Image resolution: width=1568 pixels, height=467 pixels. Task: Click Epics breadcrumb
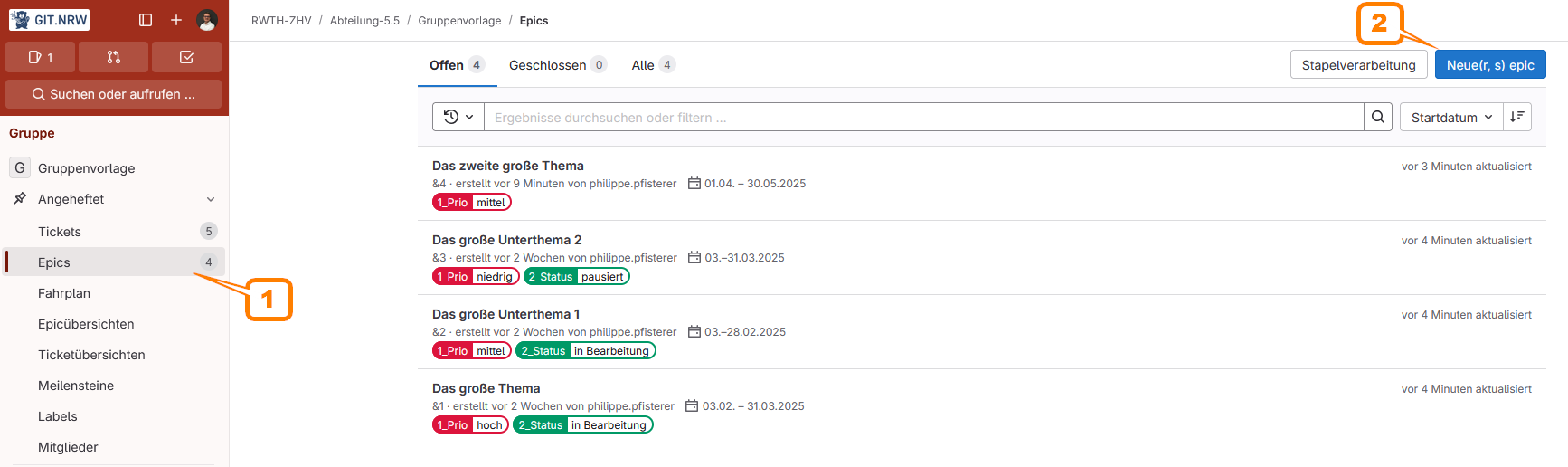(534, 21)
